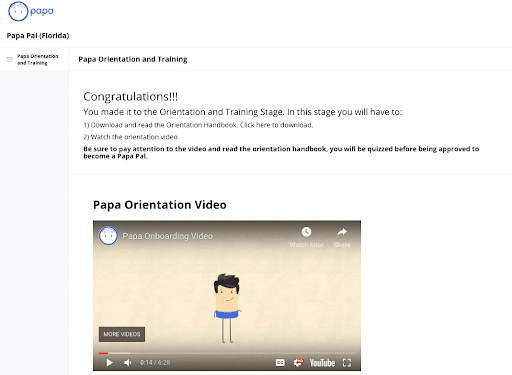This screenshot has height=375, width=512.
Task: Click the 'Congratulations!!!' heading
Action: tap(130, 97)
